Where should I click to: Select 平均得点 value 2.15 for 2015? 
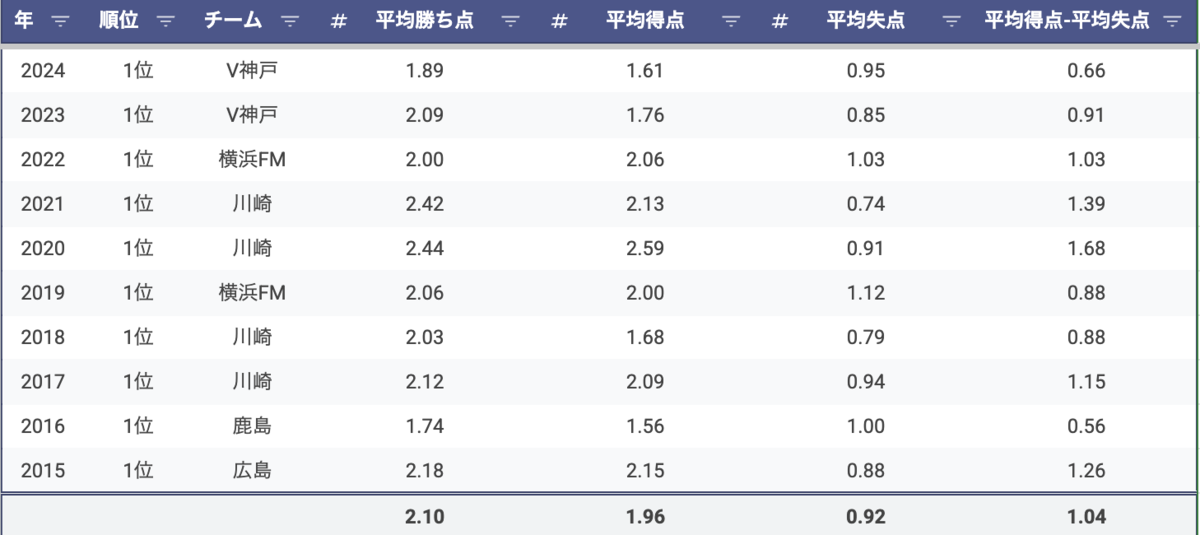pos(645,470)
